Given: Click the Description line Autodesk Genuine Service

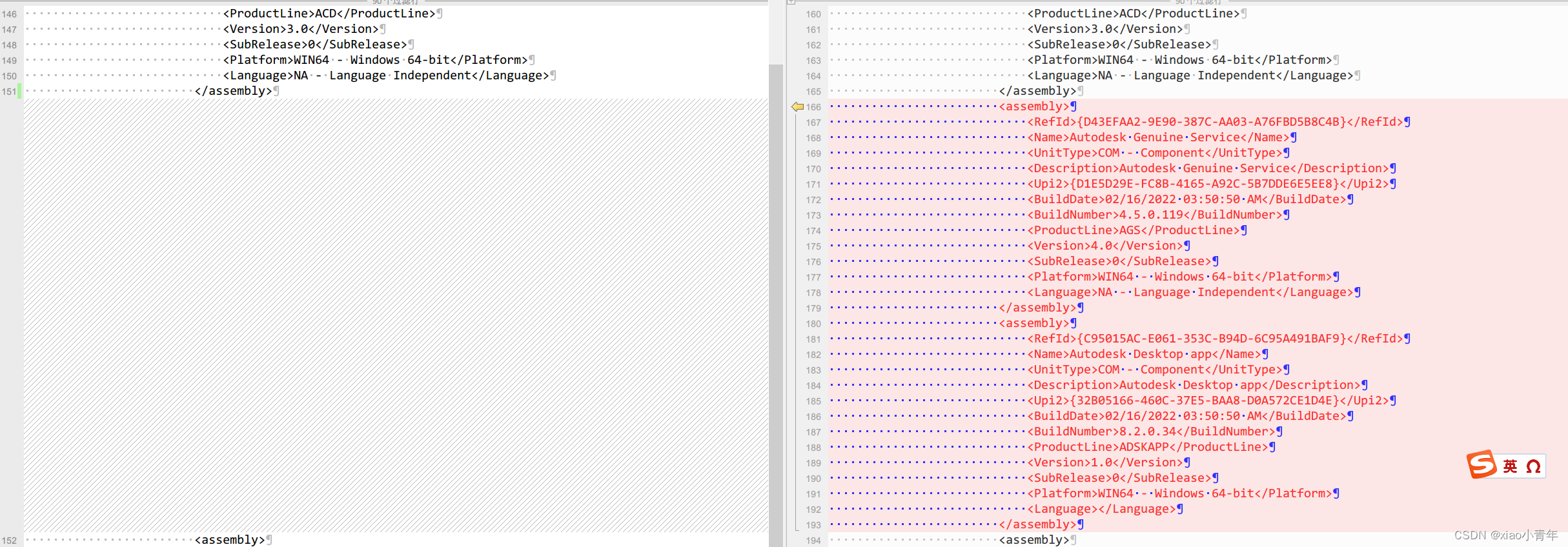Looking at the screenshot, I should pyautogui.click(x=1208, y=168).
